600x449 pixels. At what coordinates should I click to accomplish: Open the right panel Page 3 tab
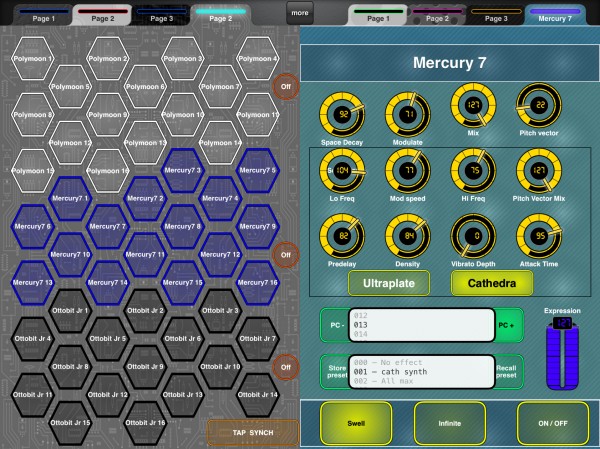pos(496,16)
